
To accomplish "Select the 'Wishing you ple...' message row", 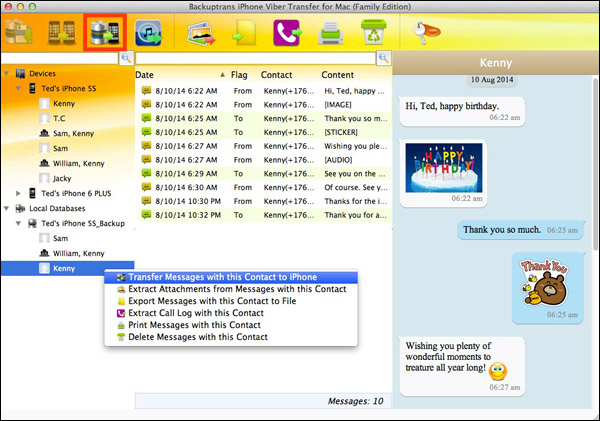I will [264, 146].
